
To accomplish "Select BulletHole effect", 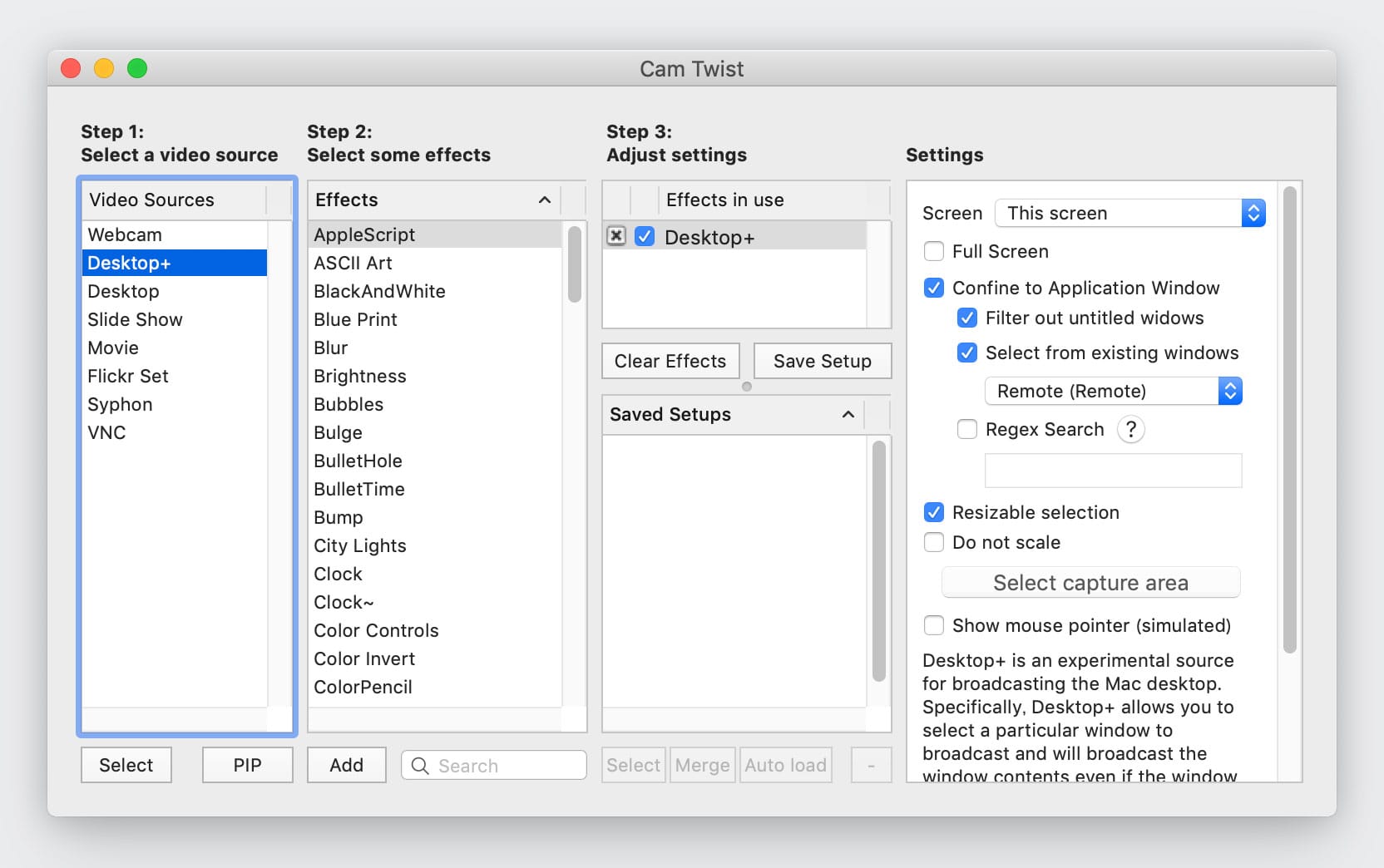I will pyautogui.click(x=434, y=461).
